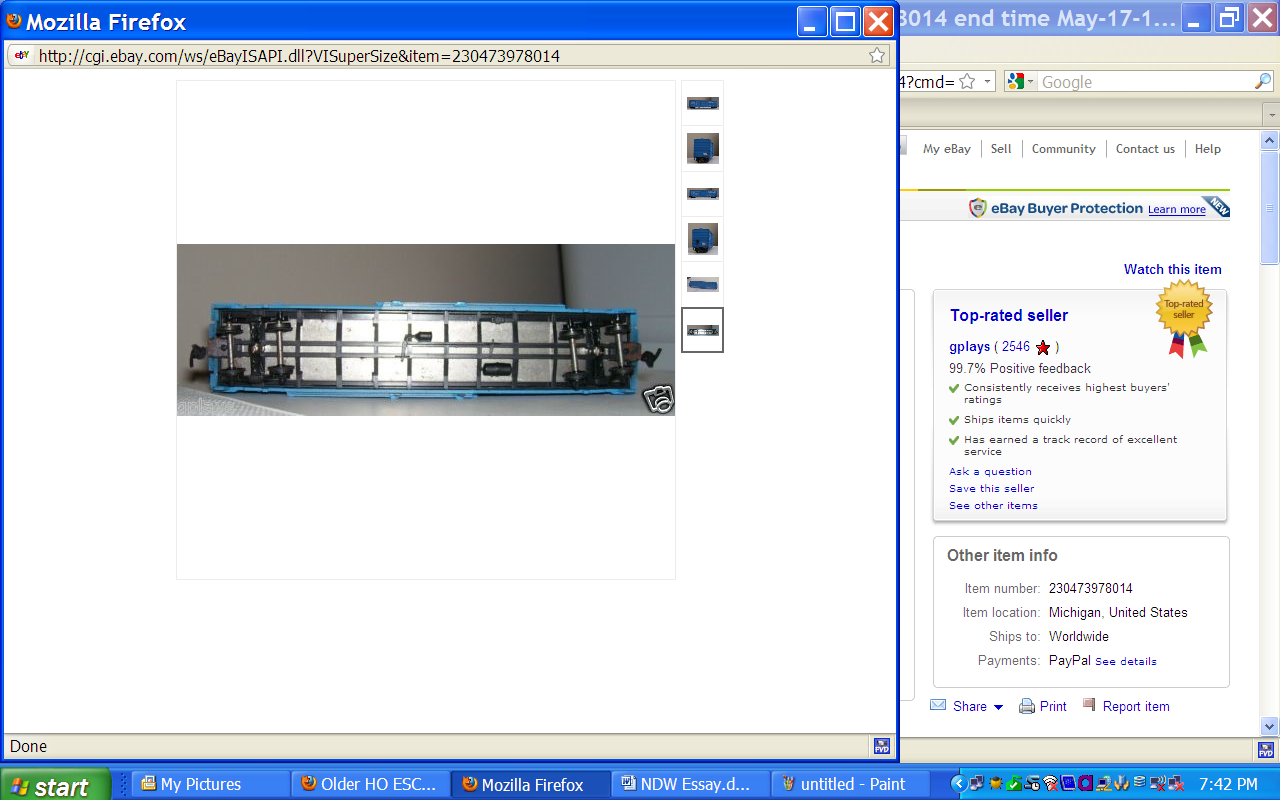Open the Share dropdown arrow
The width and height of the screenshot is (1280, 800).
point(998,707)
